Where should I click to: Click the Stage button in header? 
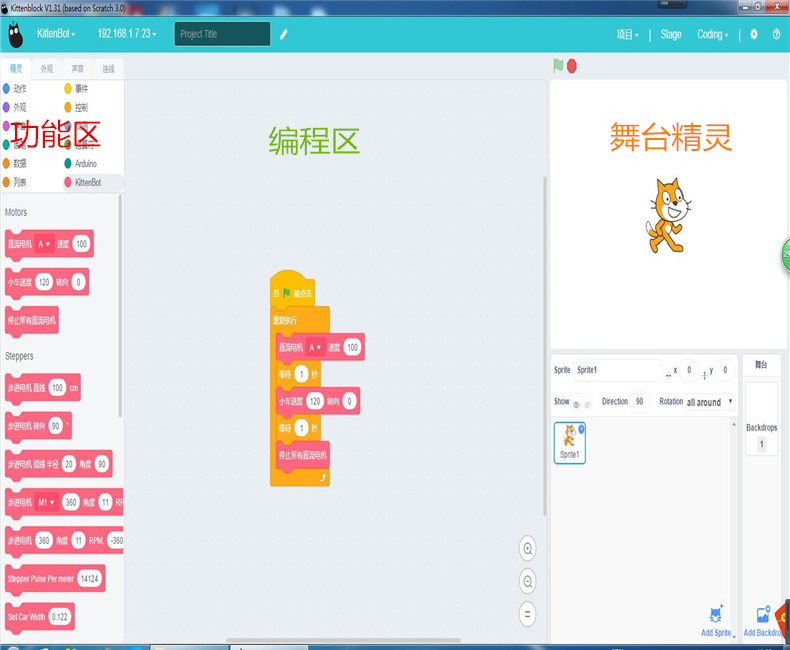click(x=671, y=34)
